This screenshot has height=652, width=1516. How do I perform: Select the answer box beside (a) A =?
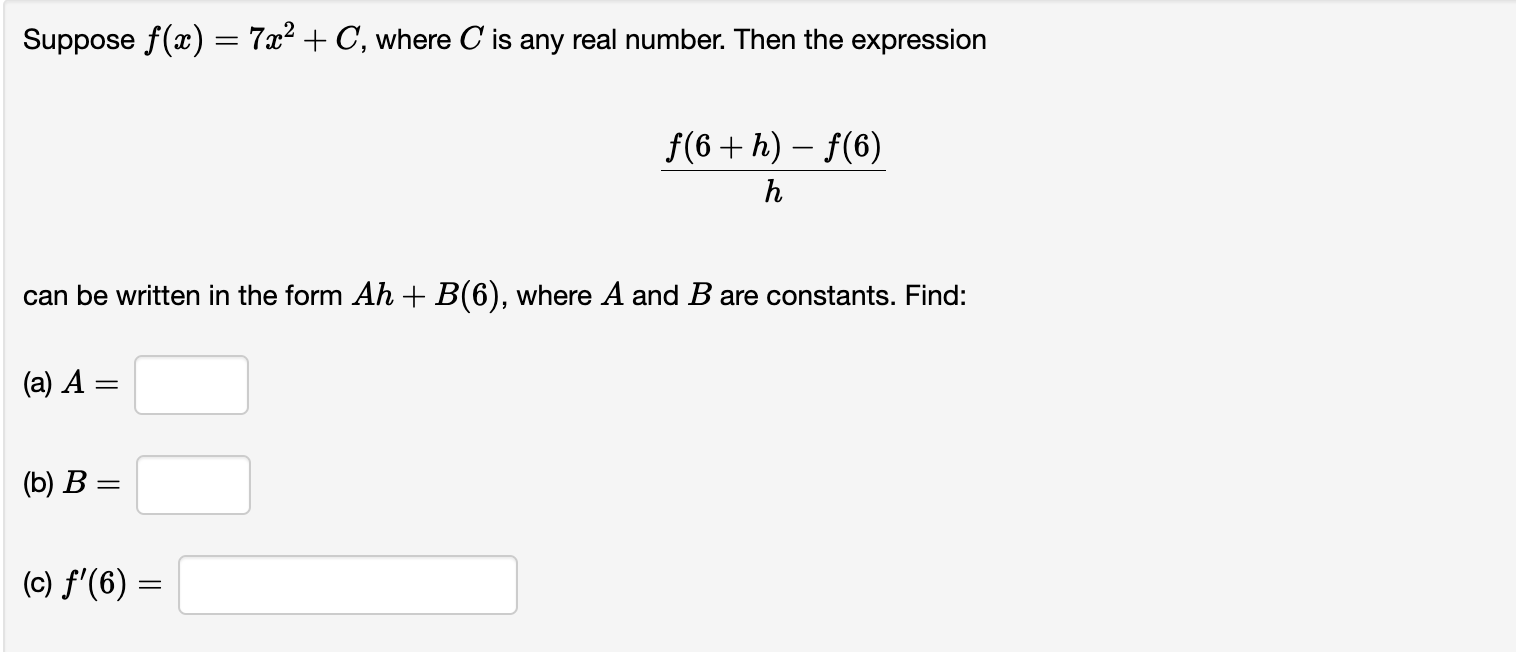pyautogui.click(x=191, y=384)
